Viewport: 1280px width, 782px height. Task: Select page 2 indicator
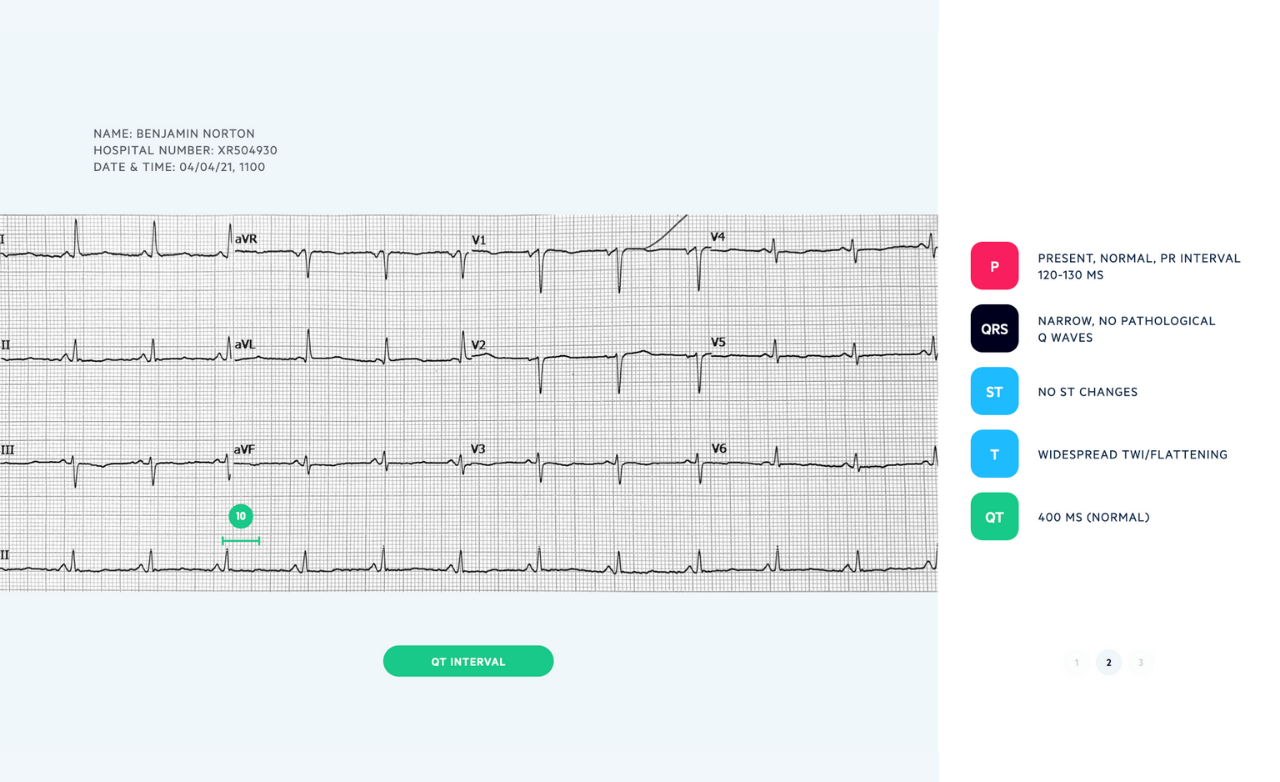point(1108,662)
